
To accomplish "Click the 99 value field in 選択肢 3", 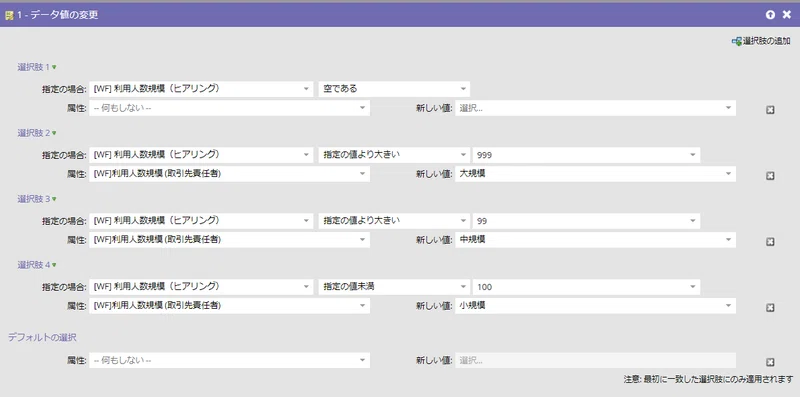I will 586,220.
